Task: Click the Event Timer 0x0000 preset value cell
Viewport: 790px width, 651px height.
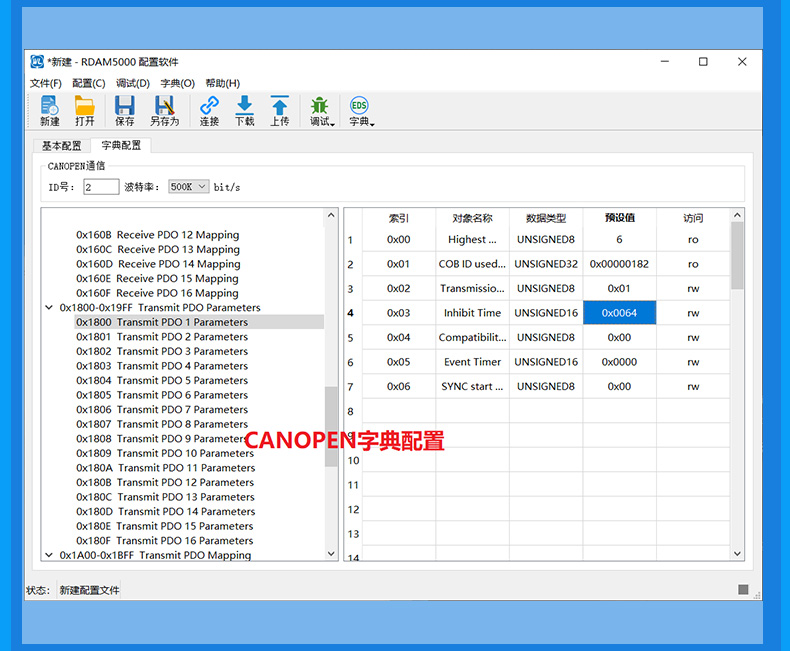Action: (x=619, y=362)
